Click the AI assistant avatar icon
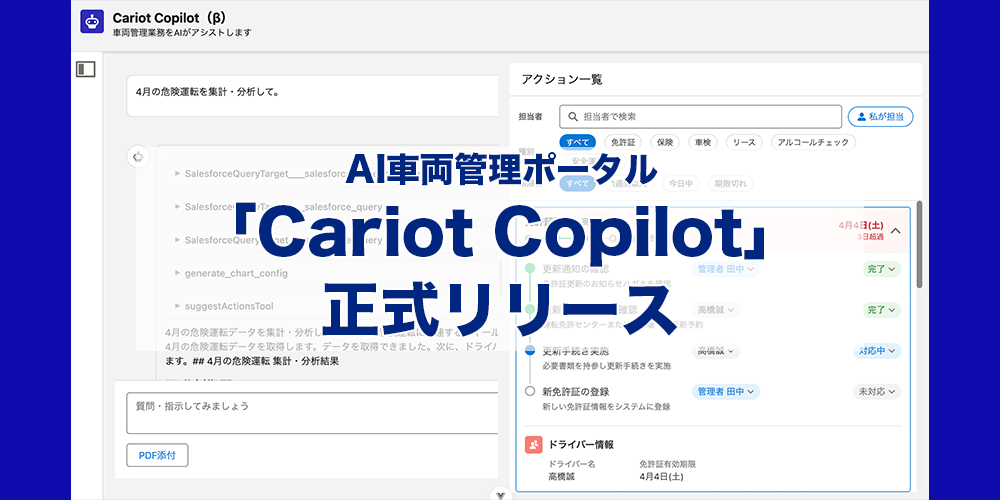Viewport: 1000px width, 500px height. tap(138, 156)
